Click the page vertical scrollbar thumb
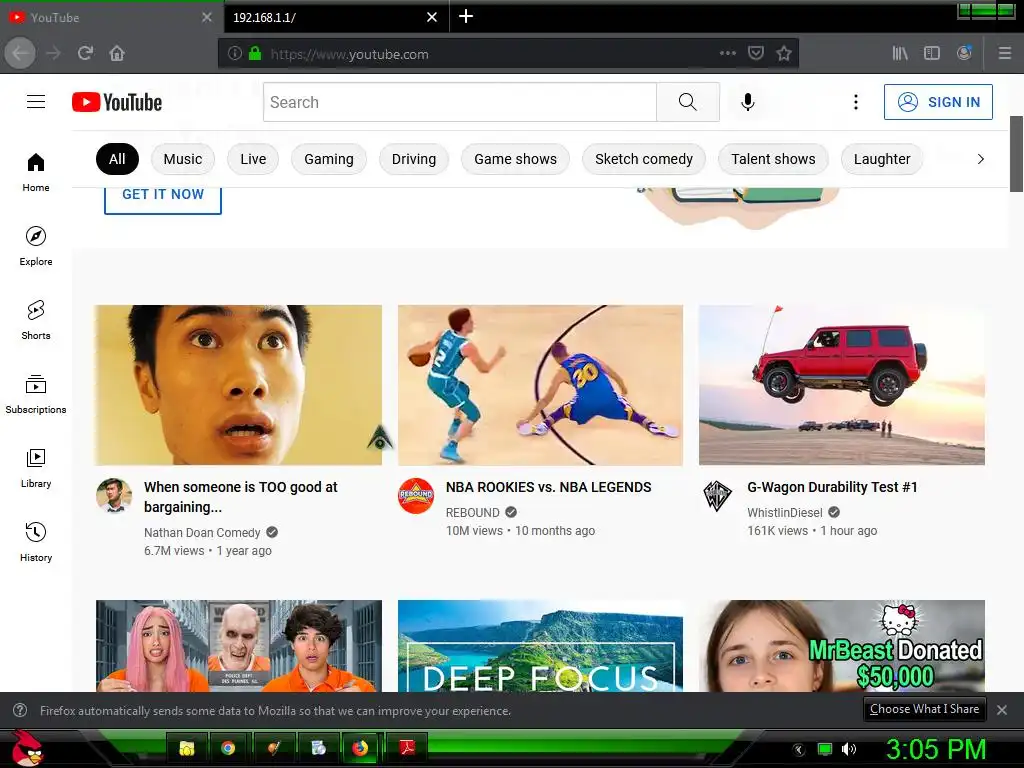Screen dimensions: 1024x768 (x=1016, y=154)
